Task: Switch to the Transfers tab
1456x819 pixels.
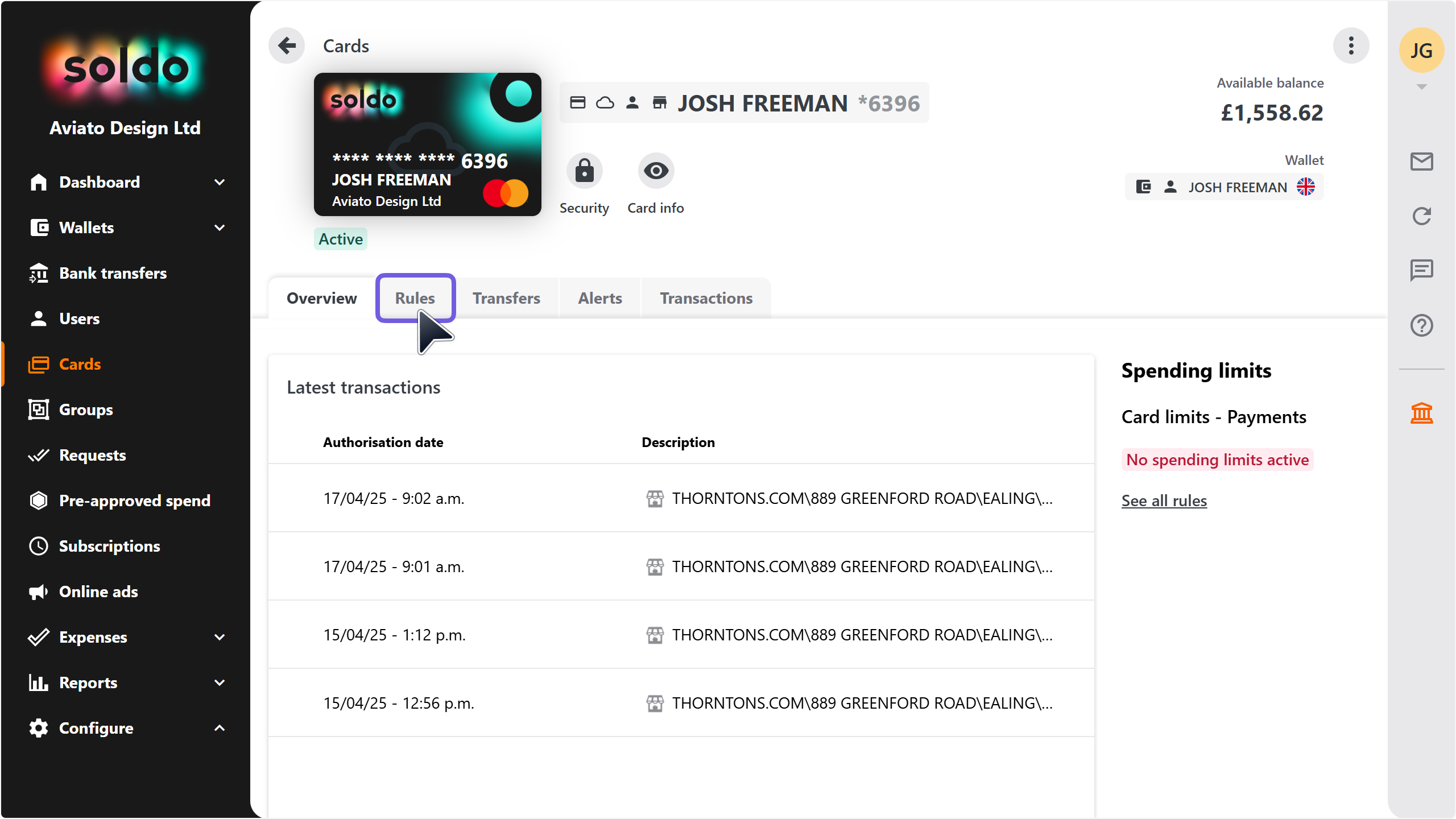Action: tap(506, 298)
